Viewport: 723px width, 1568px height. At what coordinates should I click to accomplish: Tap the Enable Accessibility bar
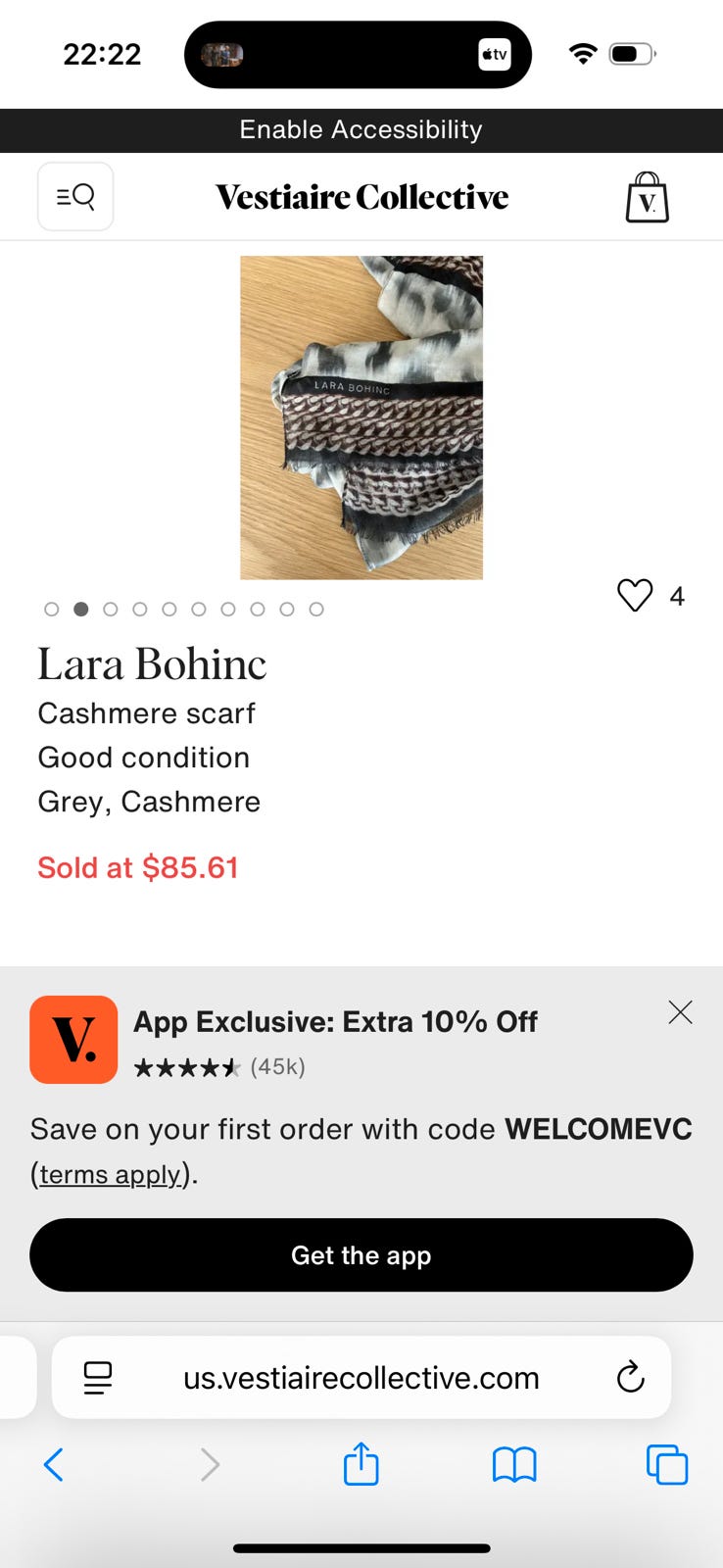(x=361, y=129)
